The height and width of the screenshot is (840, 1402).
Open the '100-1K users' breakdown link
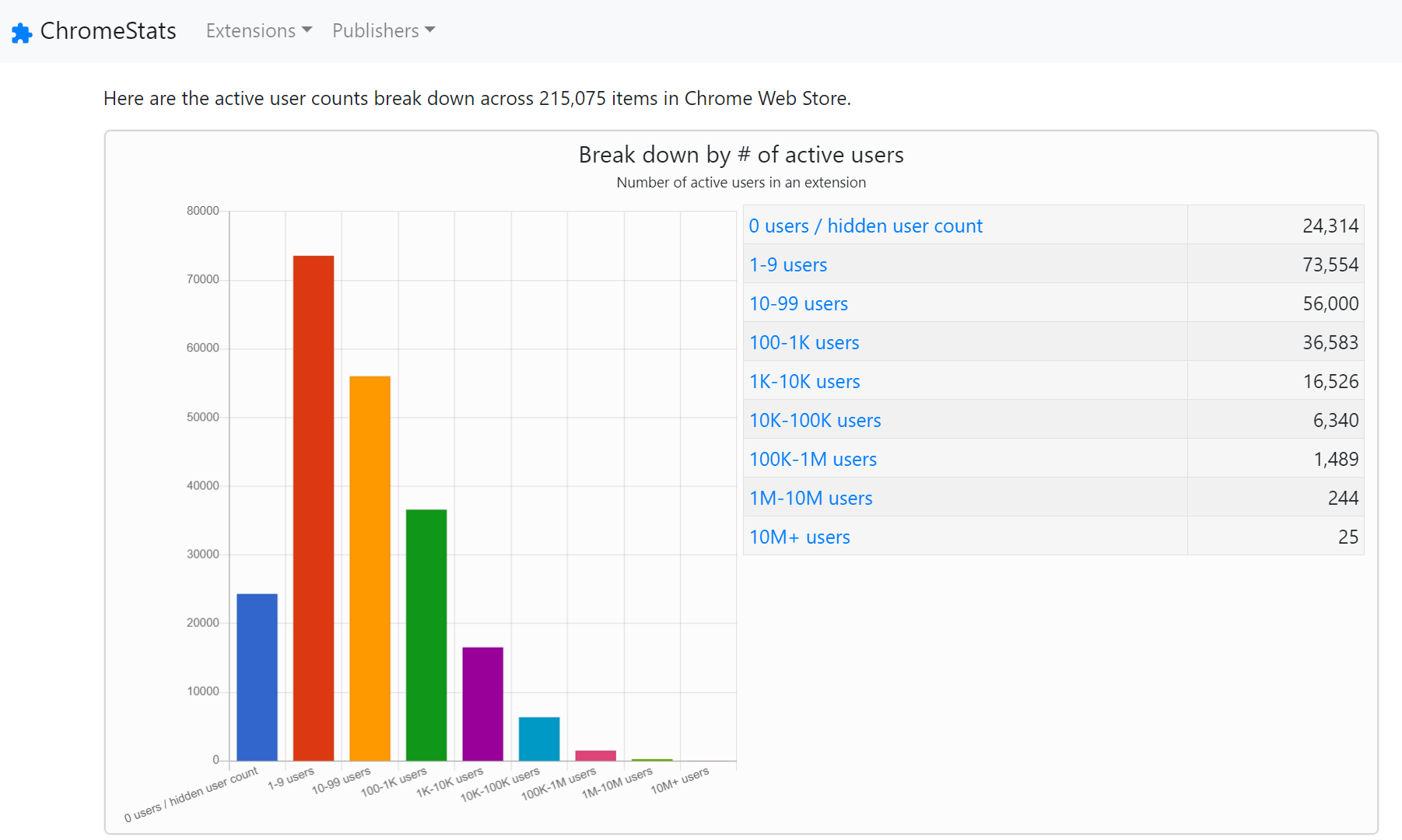click(x=804, y=342)
